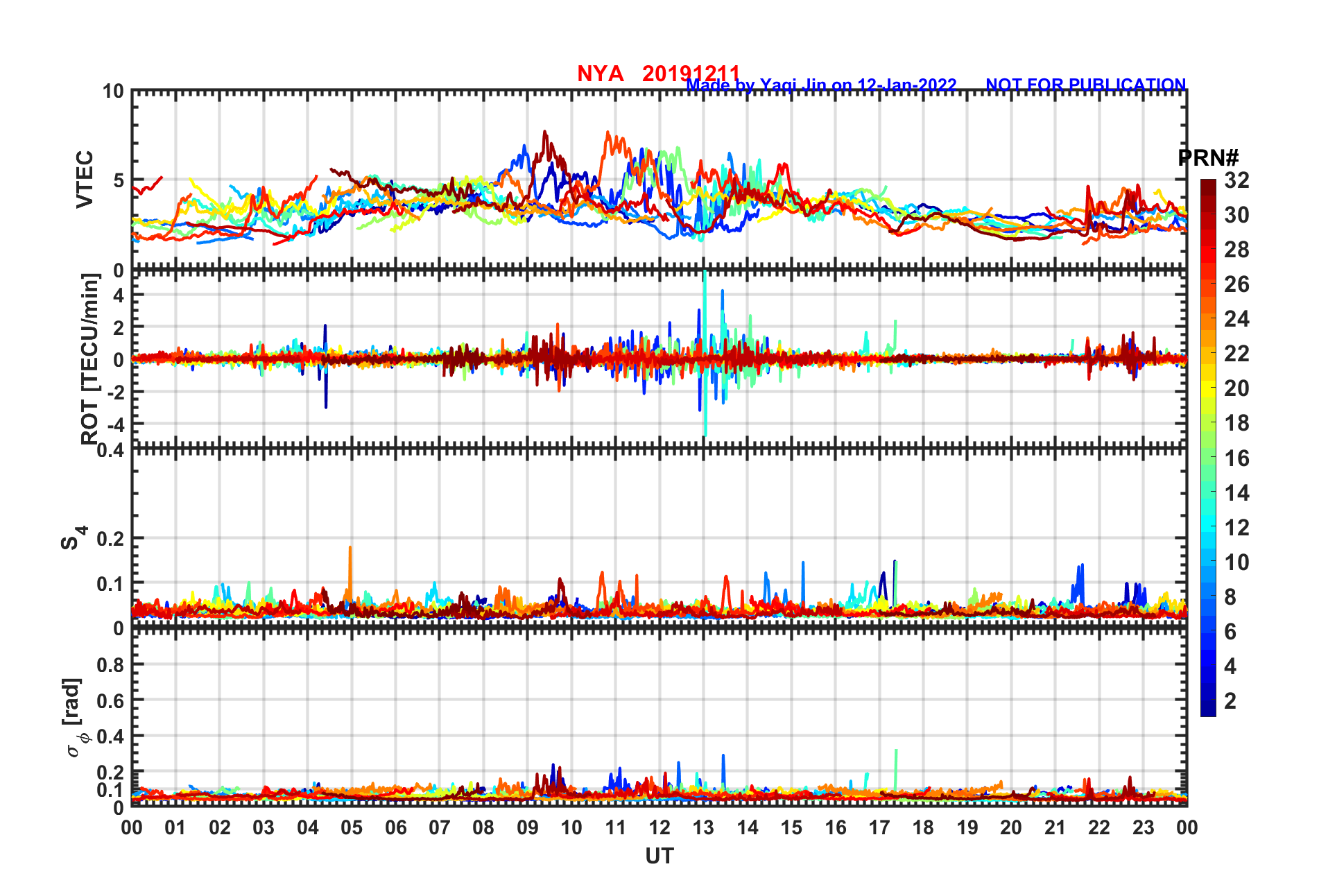Click the x-axis tick label 15
Screen dimensions: 1319x896
[791, 827]
